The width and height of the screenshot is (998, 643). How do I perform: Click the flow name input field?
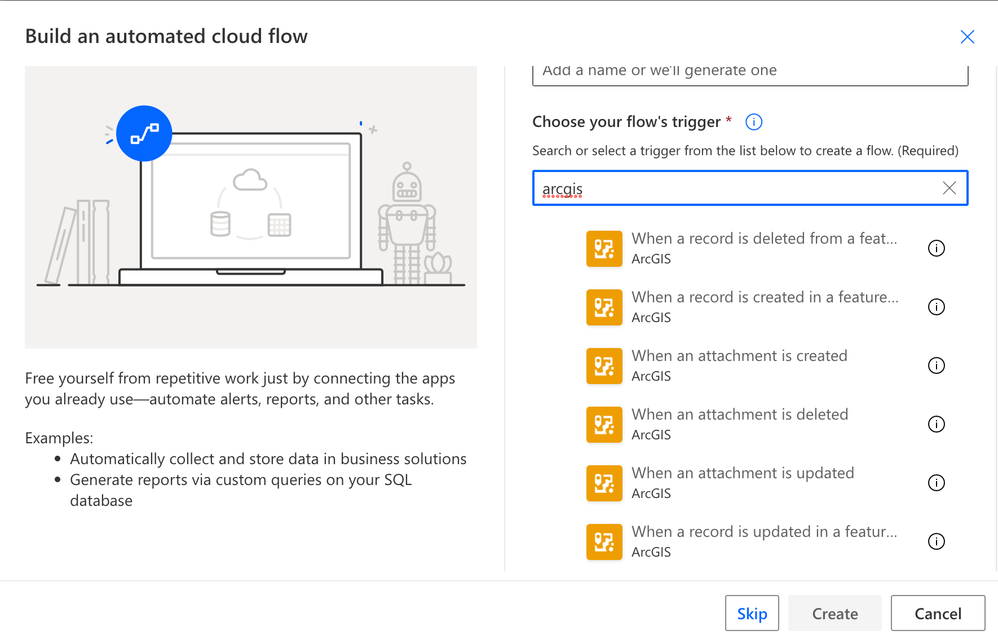click(x=750, y=72)
